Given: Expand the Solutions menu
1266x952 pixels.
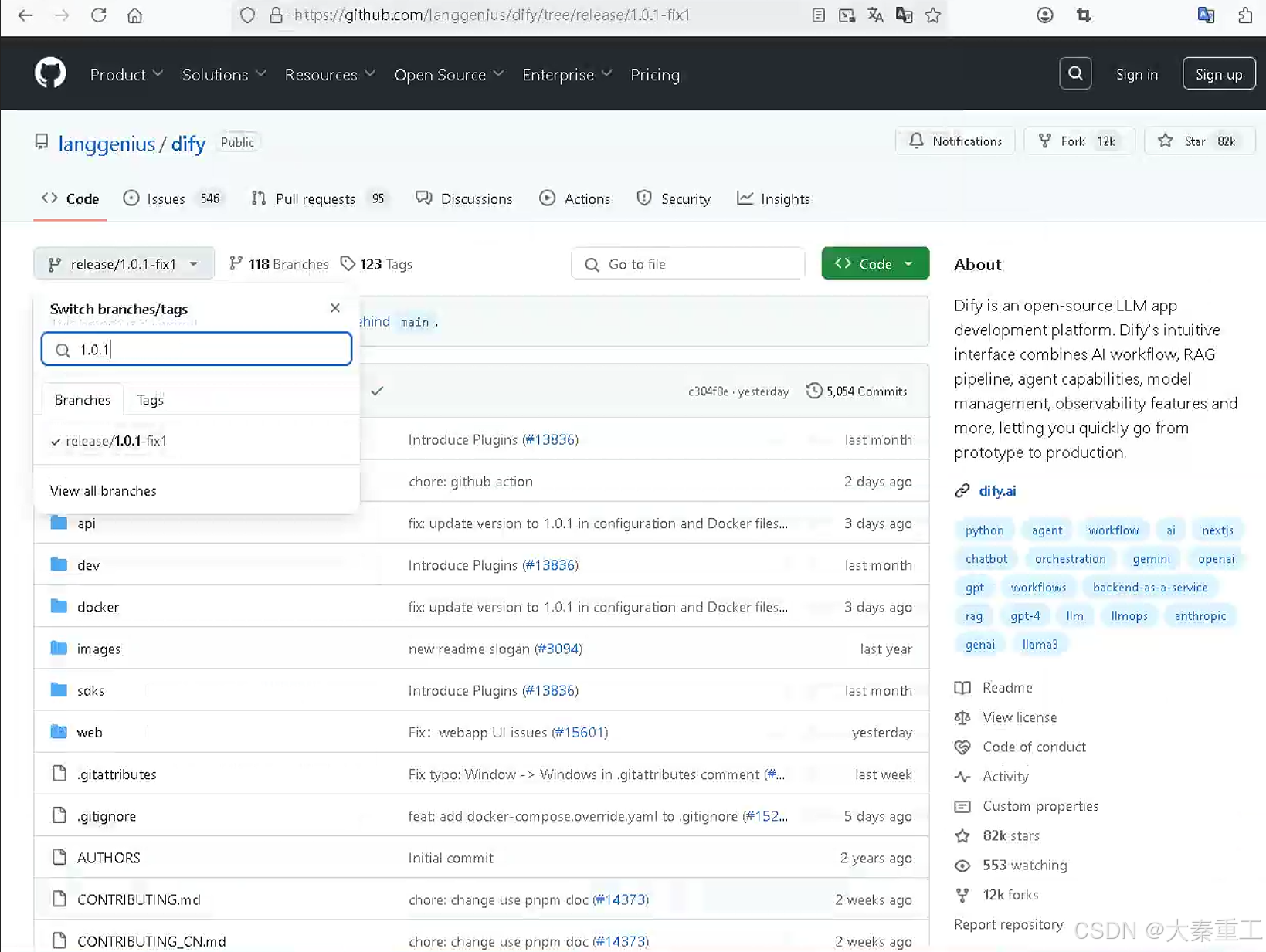Looking at the screenshot, I should point(224,75).
